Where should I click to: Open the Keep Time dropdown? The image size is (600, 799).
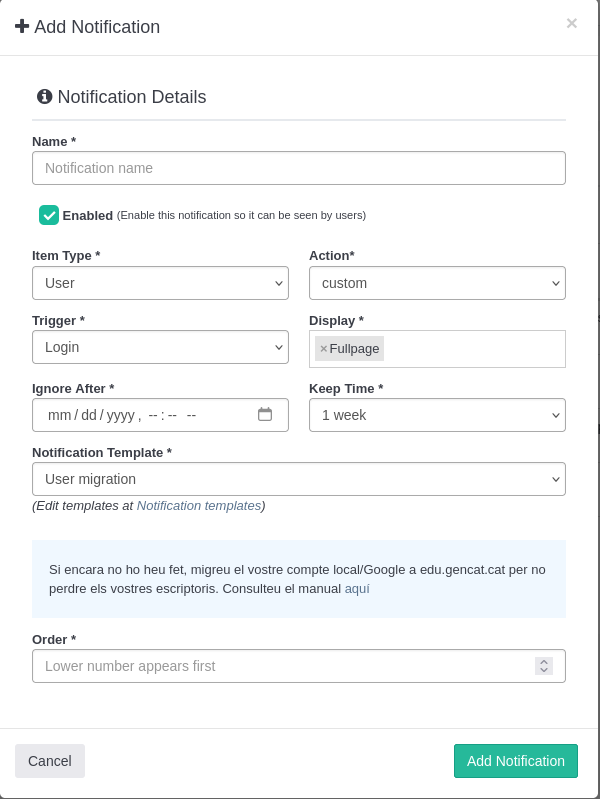click(x=437, y=415)
